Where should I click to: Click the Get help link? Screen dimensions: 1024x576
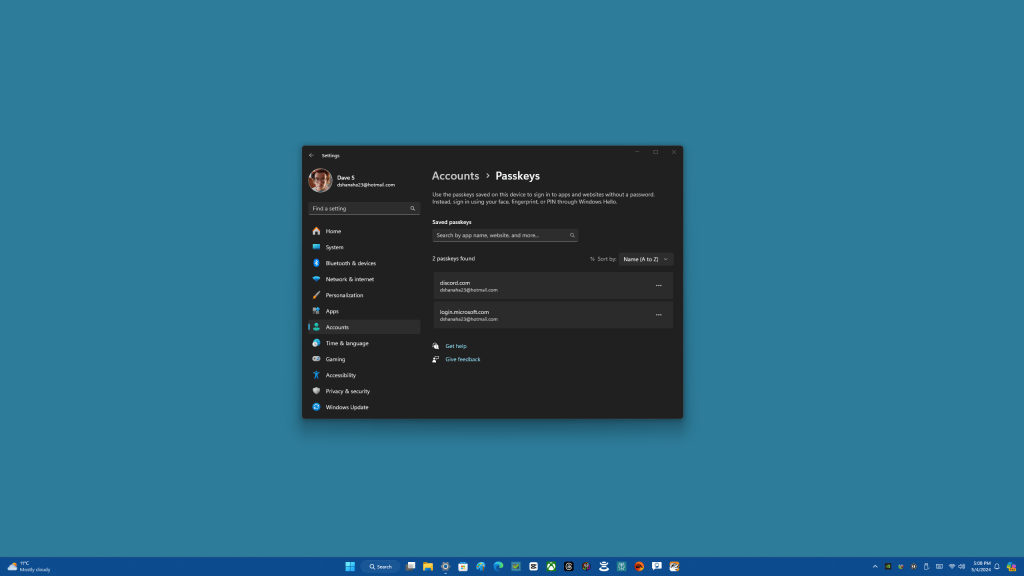[457, 345]
